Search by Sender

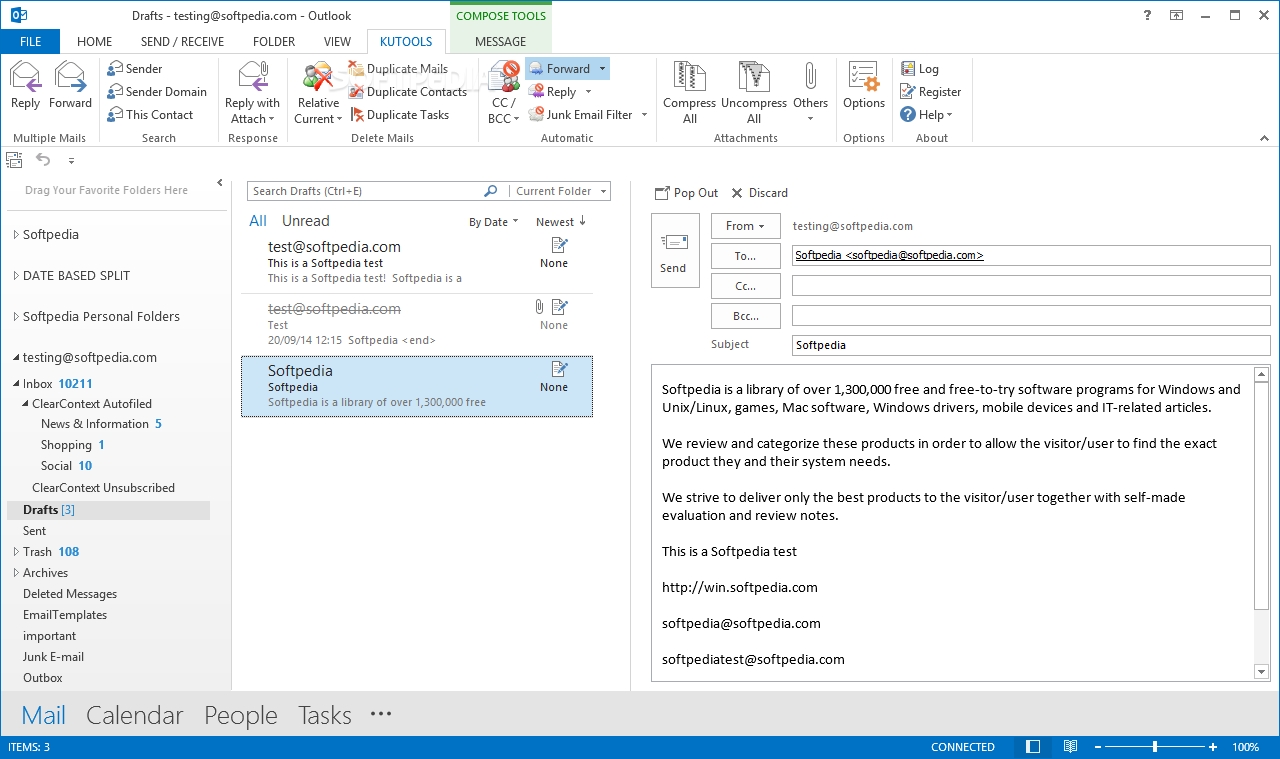click(134, 69)
